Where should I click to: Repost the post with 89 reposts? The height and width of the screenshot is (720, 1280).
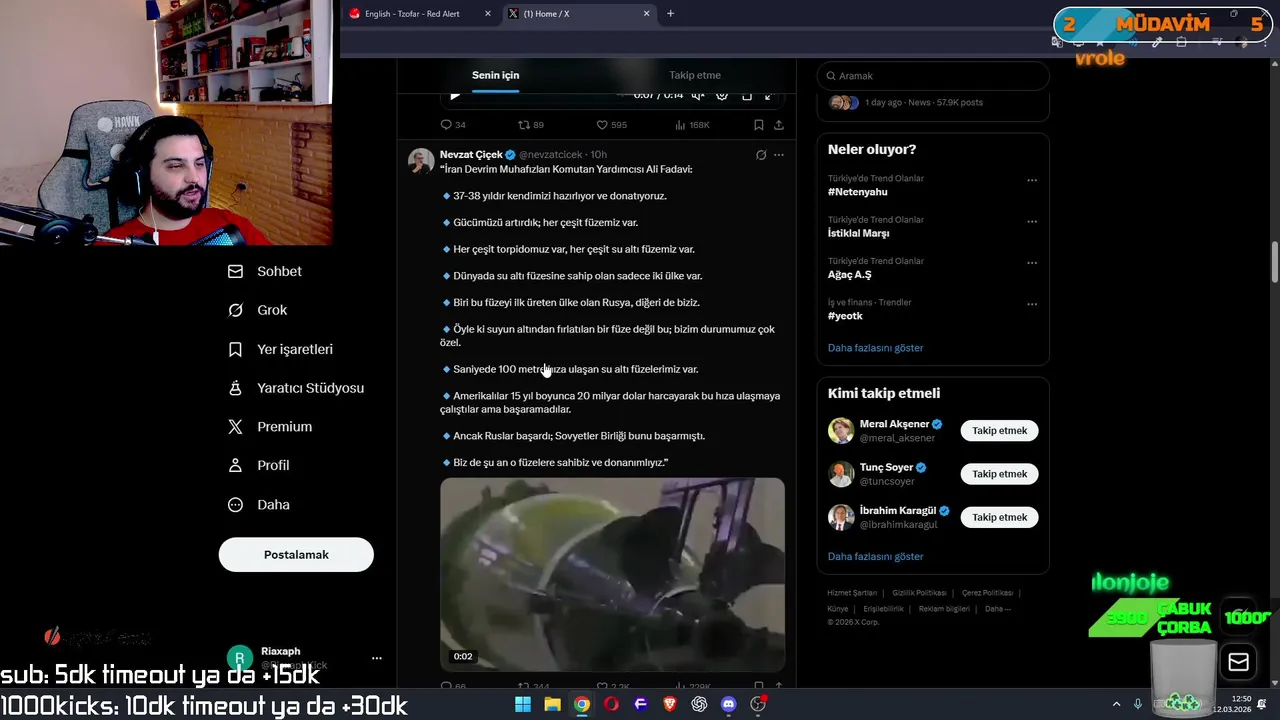[530, 125]
